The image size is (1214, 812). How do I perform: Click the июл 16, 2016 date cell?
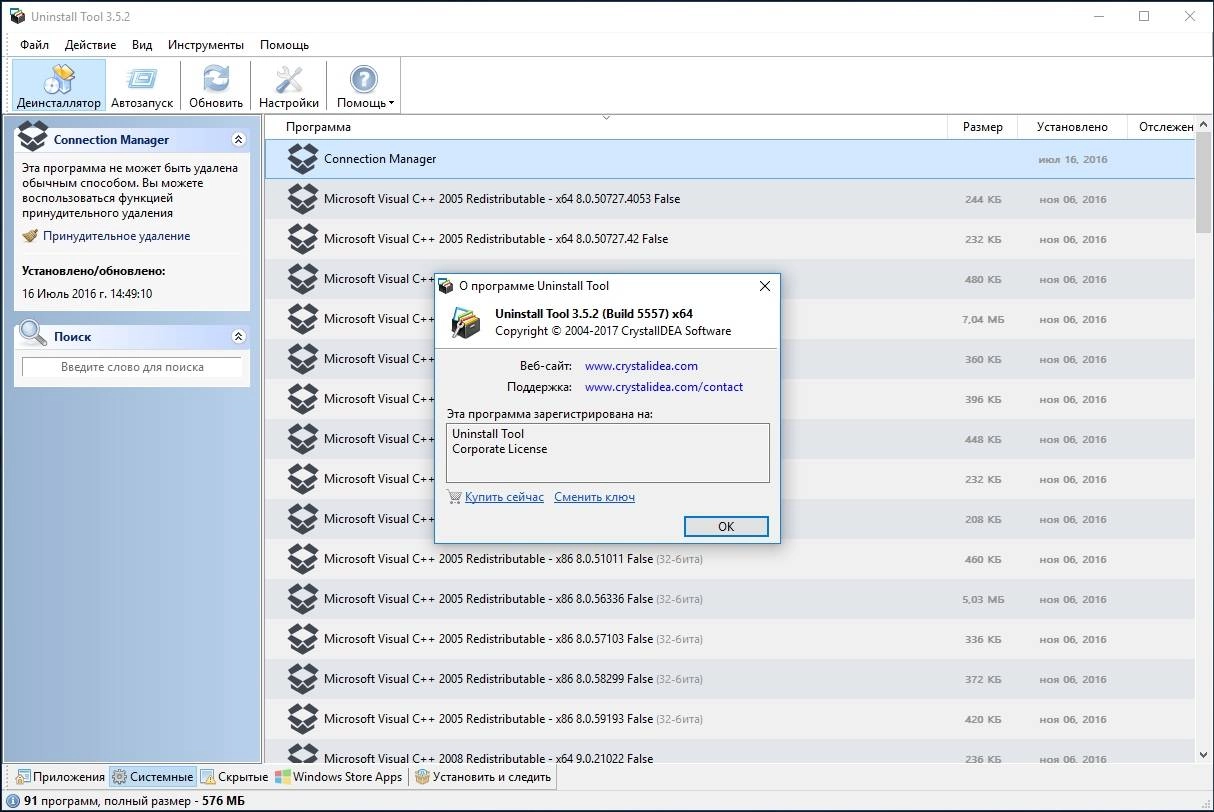1073,160
